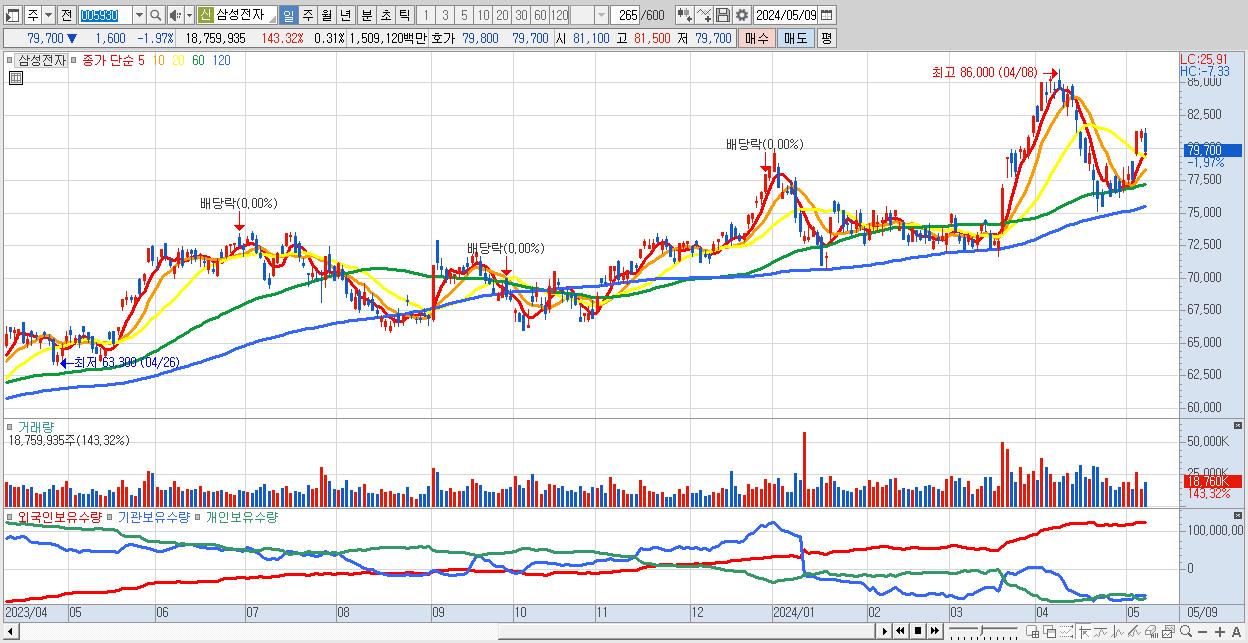Click the bottom bar dotted-line grid icon
The width and height of the screenshot is (1248, 643).
[x=1066, y=632]
